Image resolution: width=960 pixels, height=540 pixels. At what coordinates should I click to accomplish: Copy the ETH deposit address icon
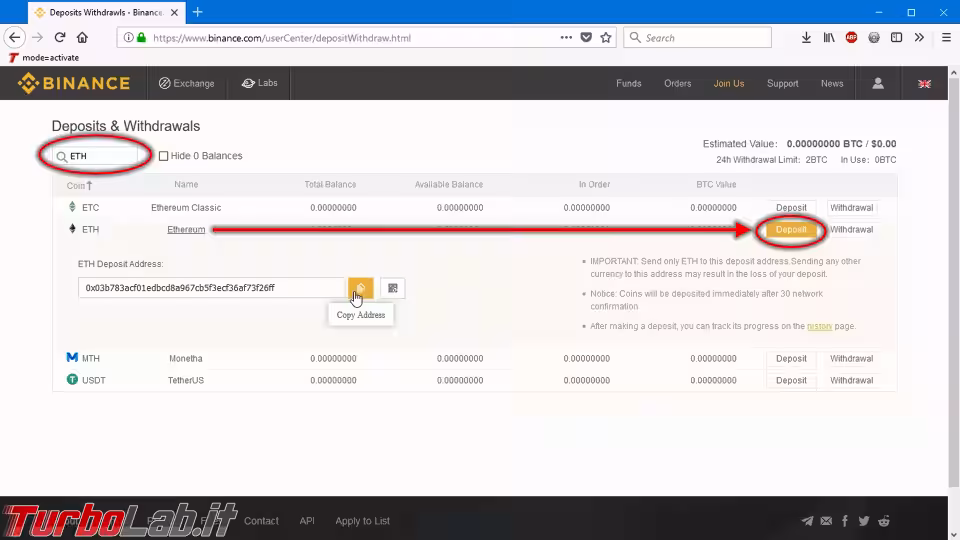pyautogui.click(x=361, y=288)
